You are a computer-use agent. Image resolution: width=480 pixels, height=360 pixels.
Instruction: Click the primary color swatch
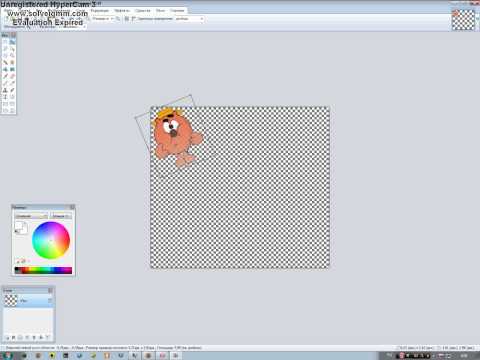coord(19,226)
